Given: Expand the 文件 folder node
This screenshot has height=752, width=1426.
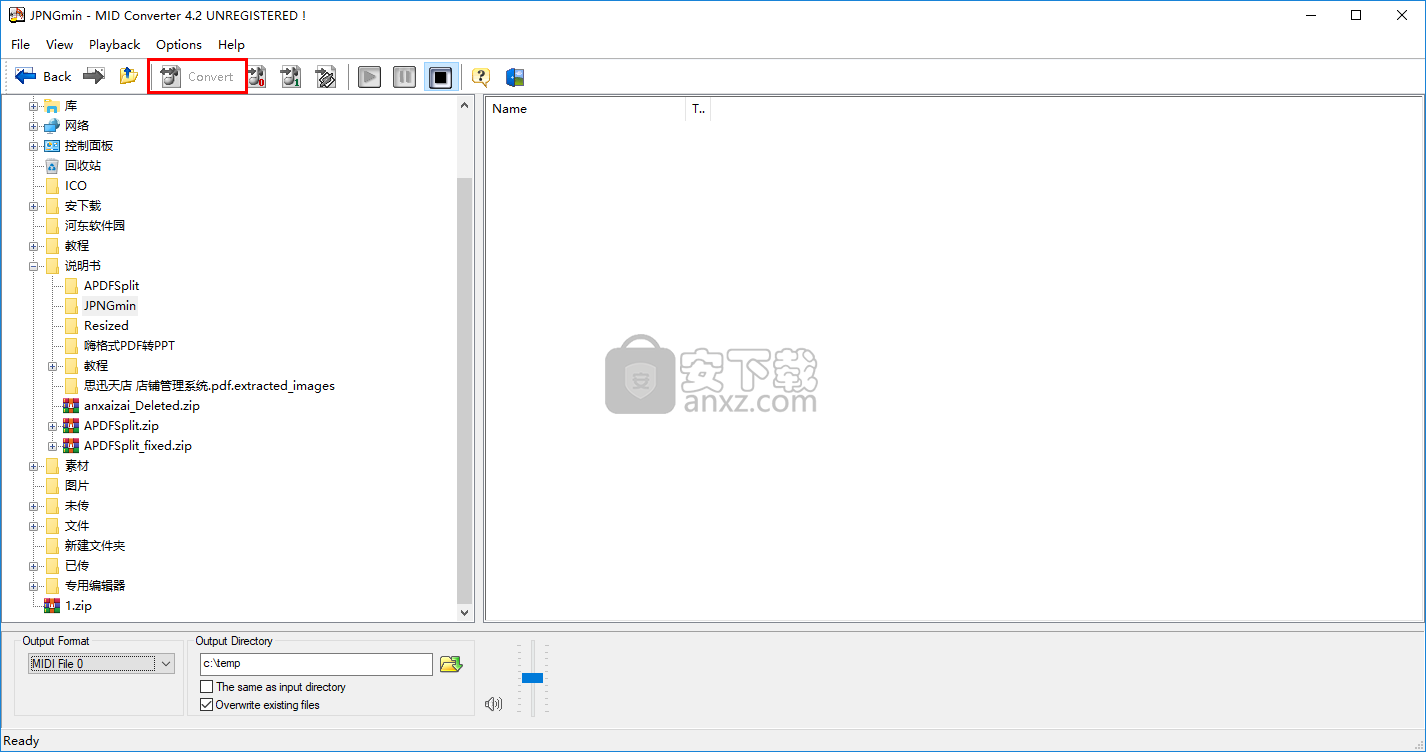Looking at the screenshot, I should 34,526.
